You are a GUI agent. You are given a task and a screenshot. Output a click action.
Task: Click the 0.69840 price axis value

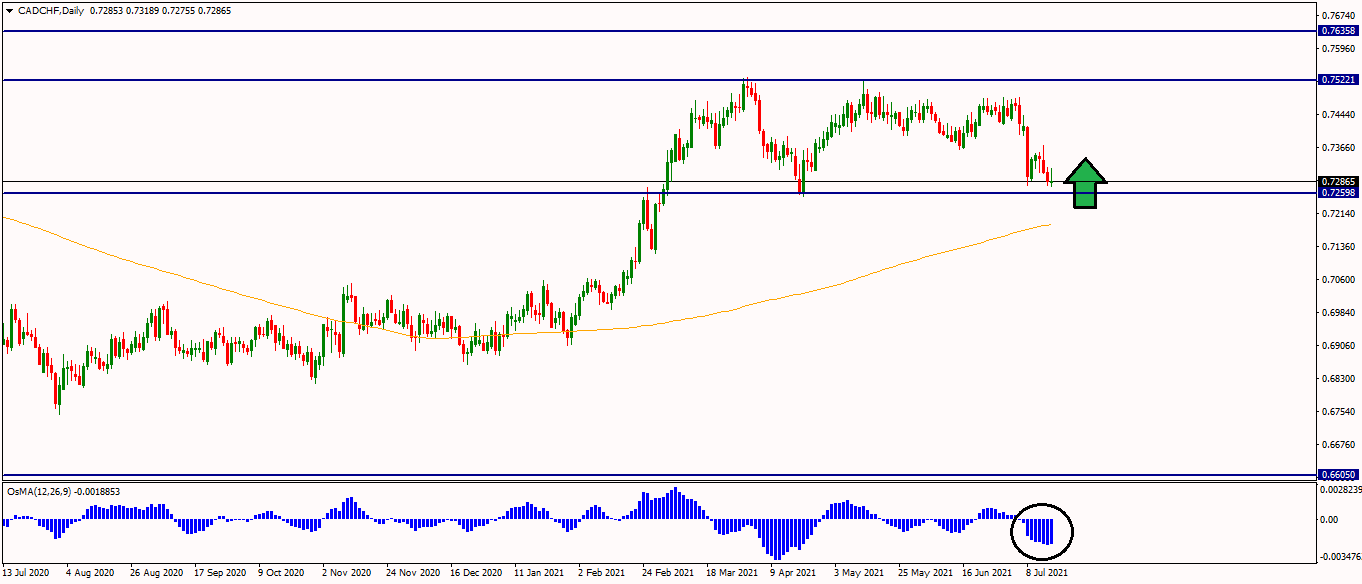point(1338,313)
